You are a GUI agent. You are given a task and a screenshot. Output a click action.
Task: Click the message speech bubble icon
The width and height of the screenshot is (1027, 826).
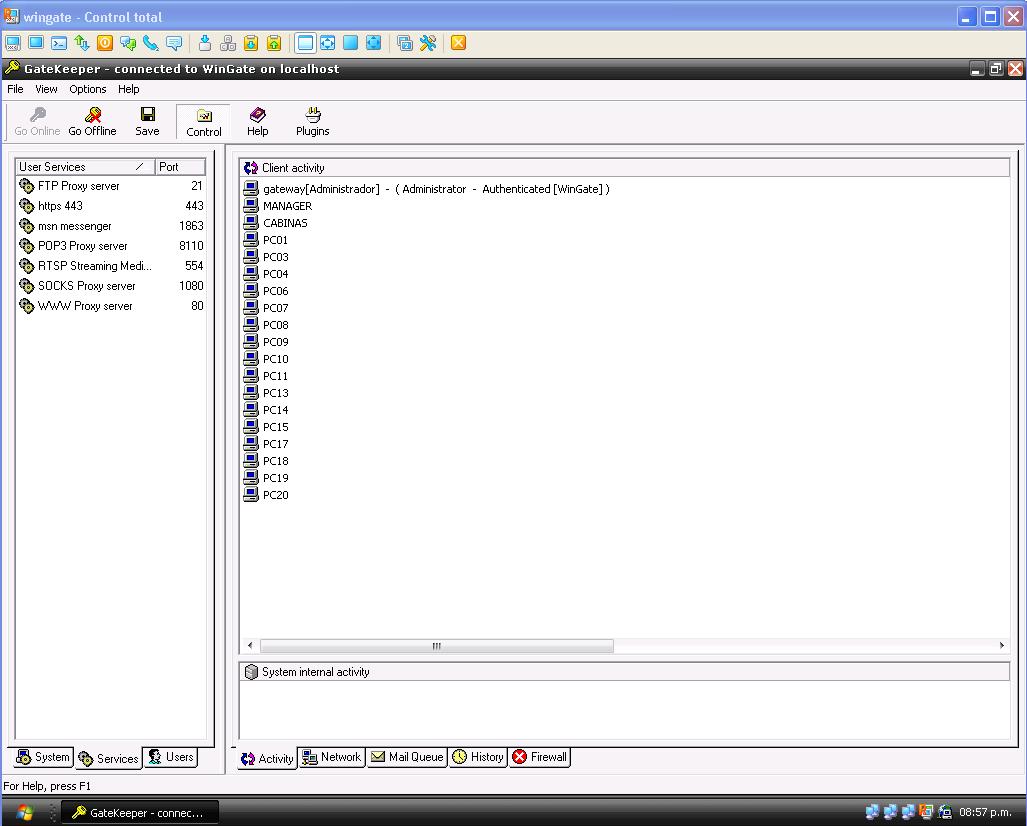click(x=174, y=43)
